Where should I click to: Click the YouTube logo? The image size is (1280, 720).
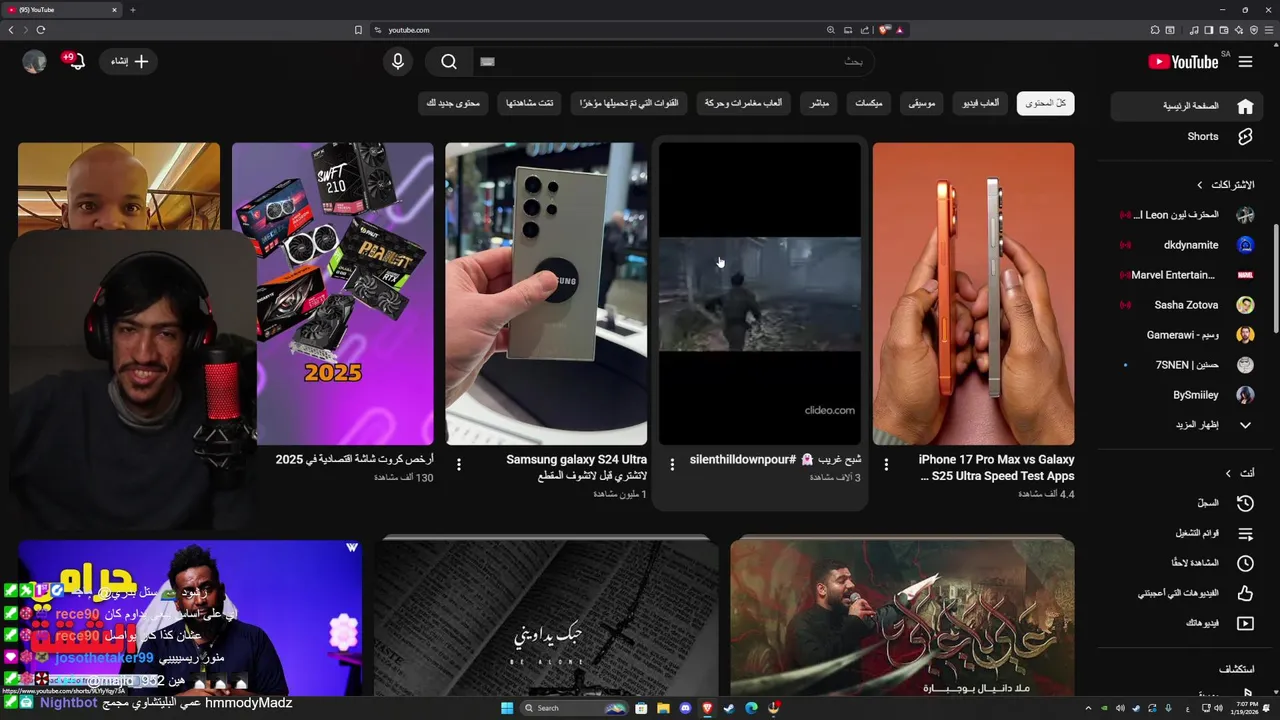[1184, 62]
